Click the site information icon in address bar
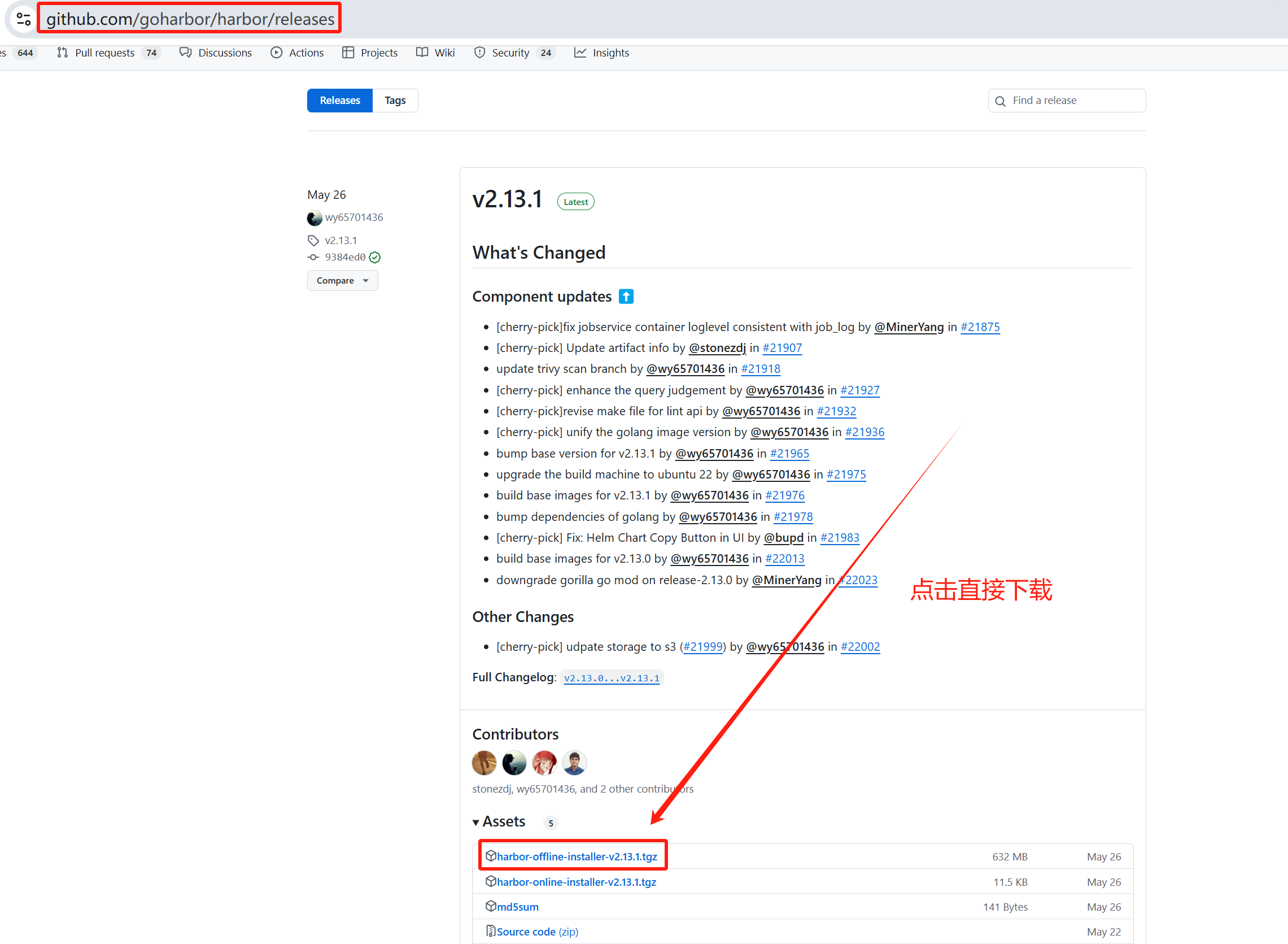 (x=23, y=19)
